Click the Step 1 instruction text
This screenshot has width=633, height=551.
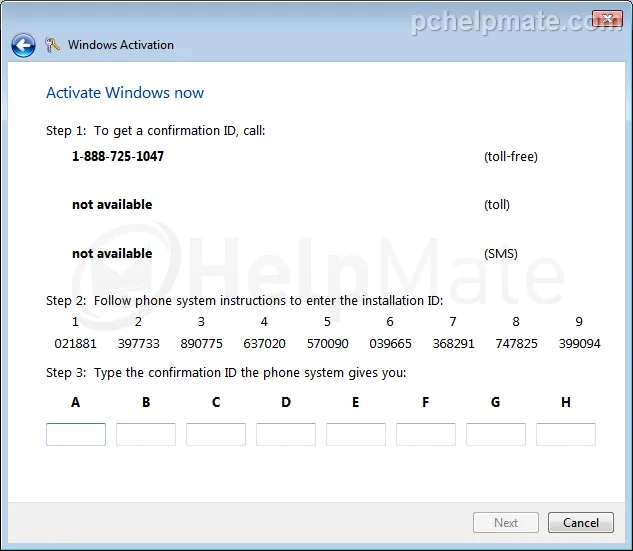point(155,131)
